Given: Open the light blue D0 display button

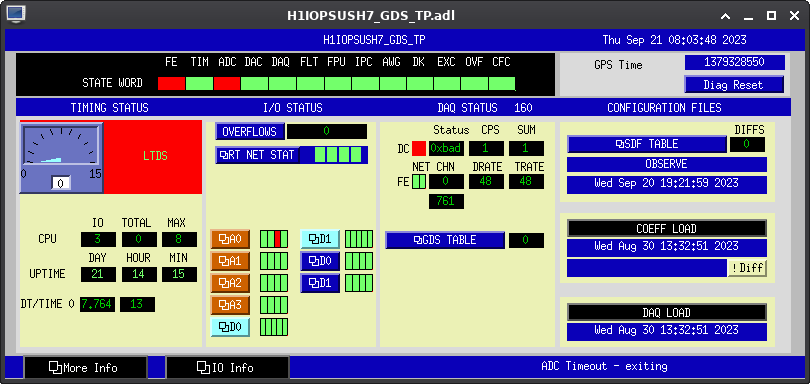Looking at the screenshot, I should 230,327.
